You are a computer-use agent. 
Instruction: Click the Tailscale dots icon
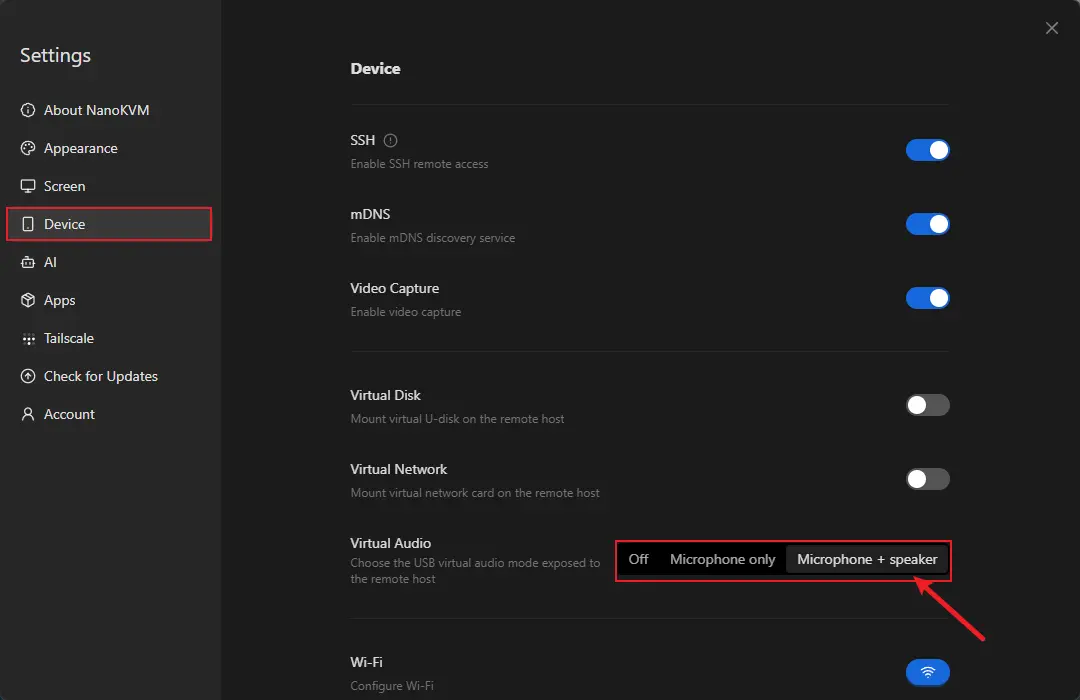point(28,338)
